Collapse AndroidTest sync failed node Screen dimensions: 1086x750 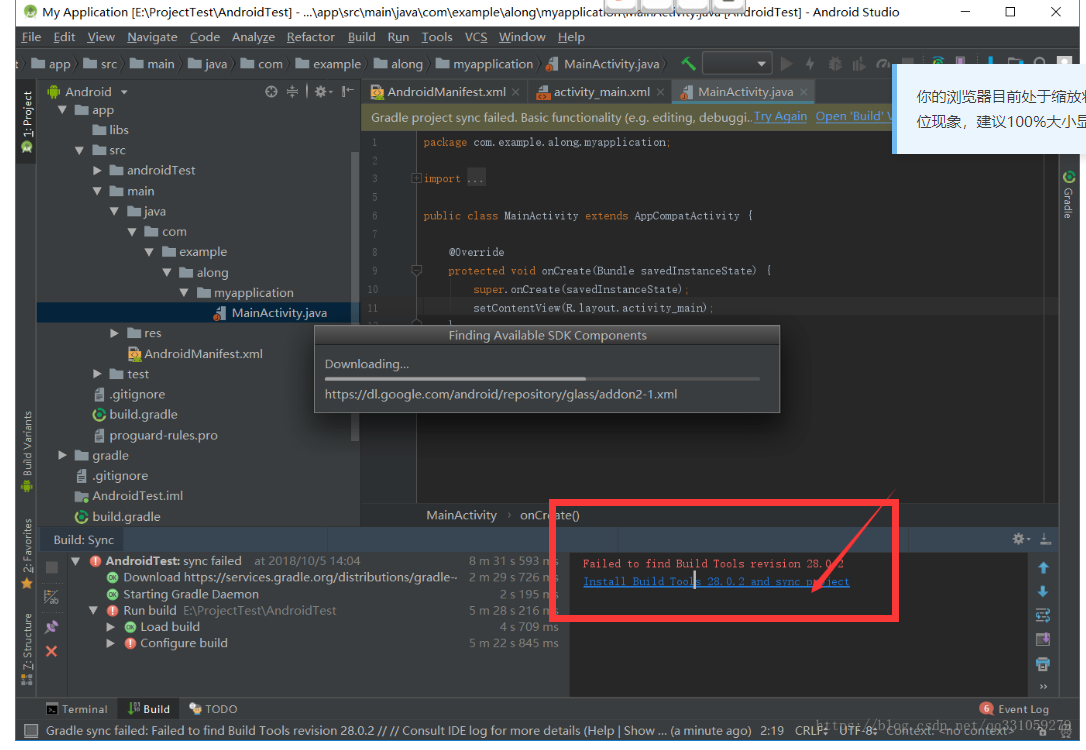pos(76,561)
